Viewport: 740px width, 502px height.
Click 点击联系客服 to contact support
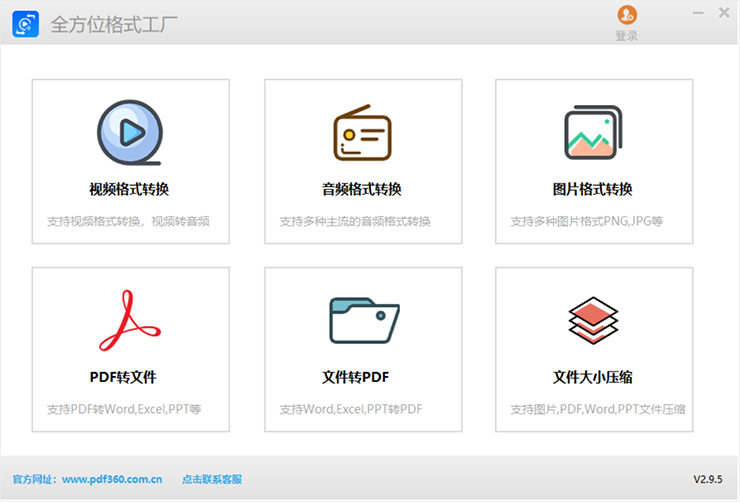click(212, 479)
